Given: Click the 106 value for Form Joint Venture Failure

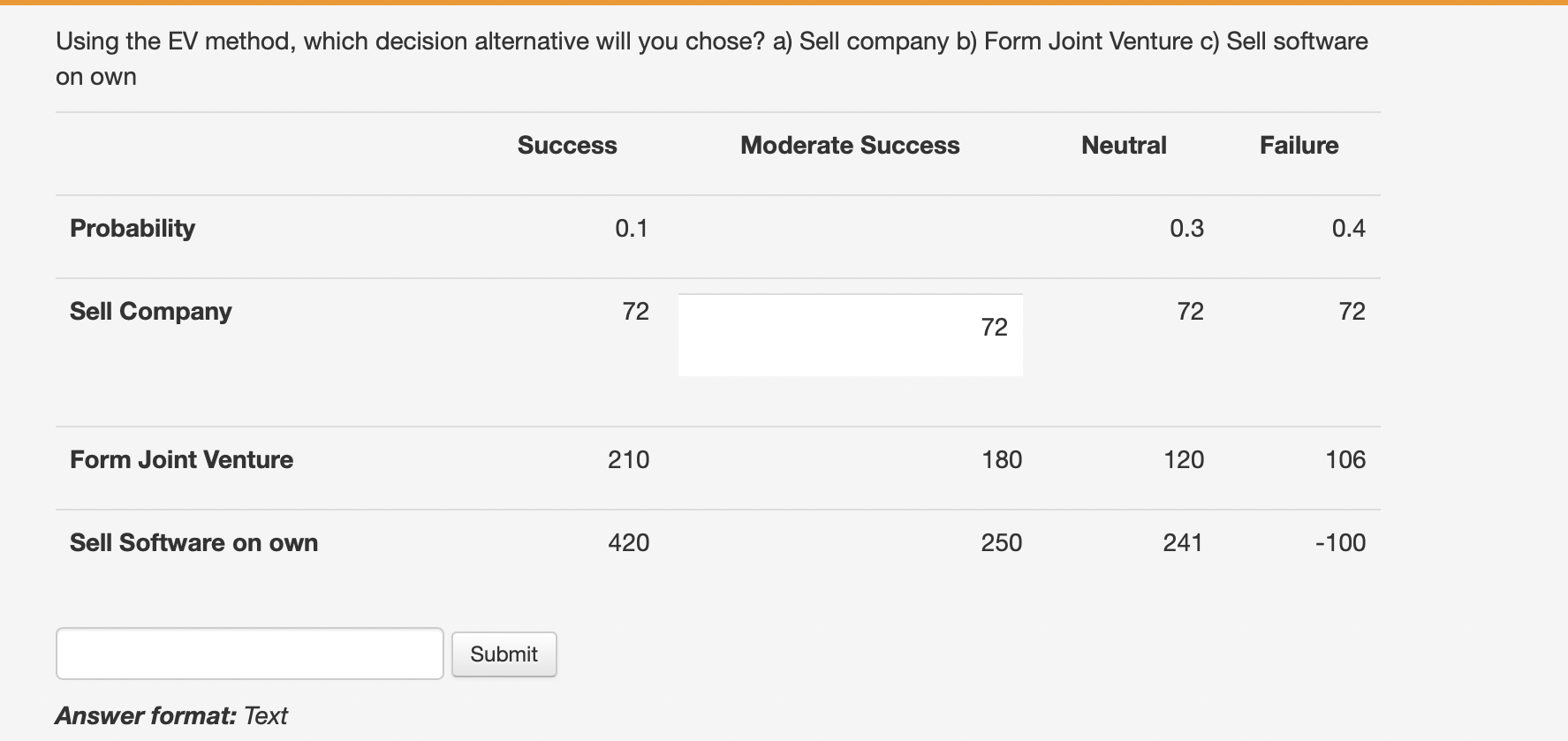Looking at the screenshot, I should click(x=1347, y=459).
